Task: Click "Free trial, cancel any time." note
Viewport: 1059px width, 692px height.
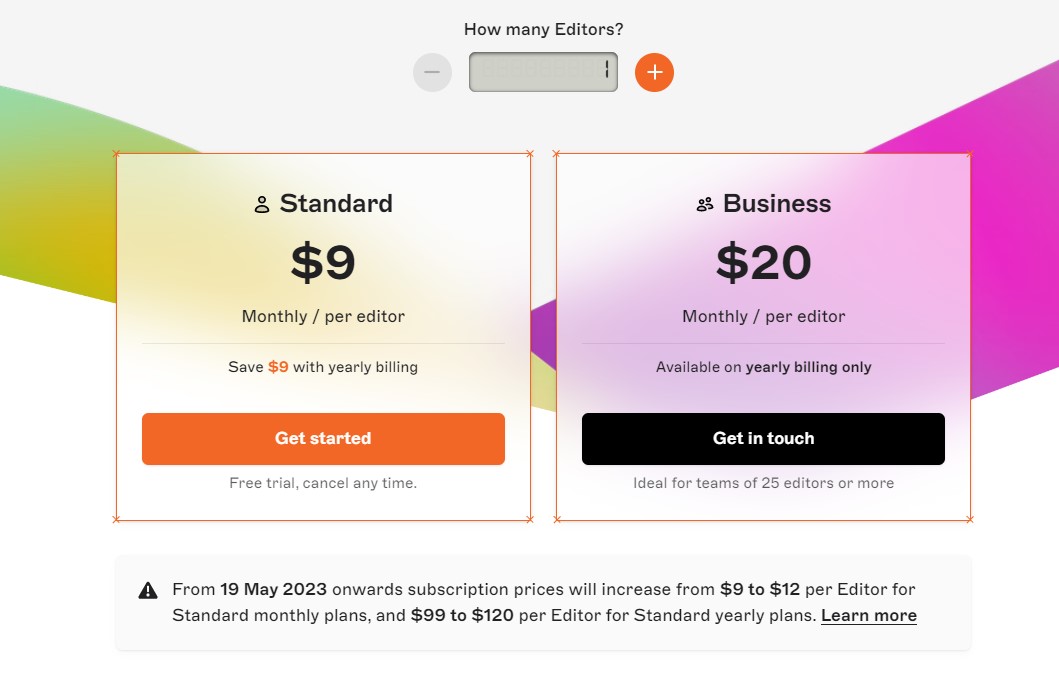Action: tap(323, 483)
